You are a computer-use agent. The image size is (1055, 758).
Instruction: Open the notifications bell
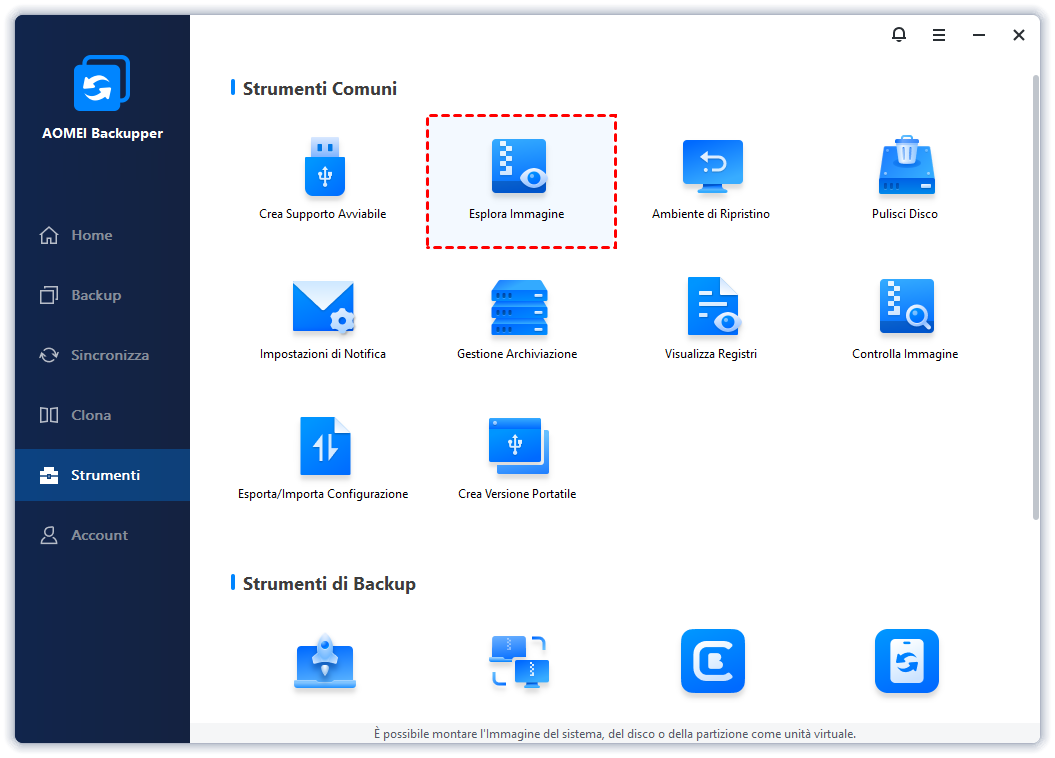tap(899, 35)
